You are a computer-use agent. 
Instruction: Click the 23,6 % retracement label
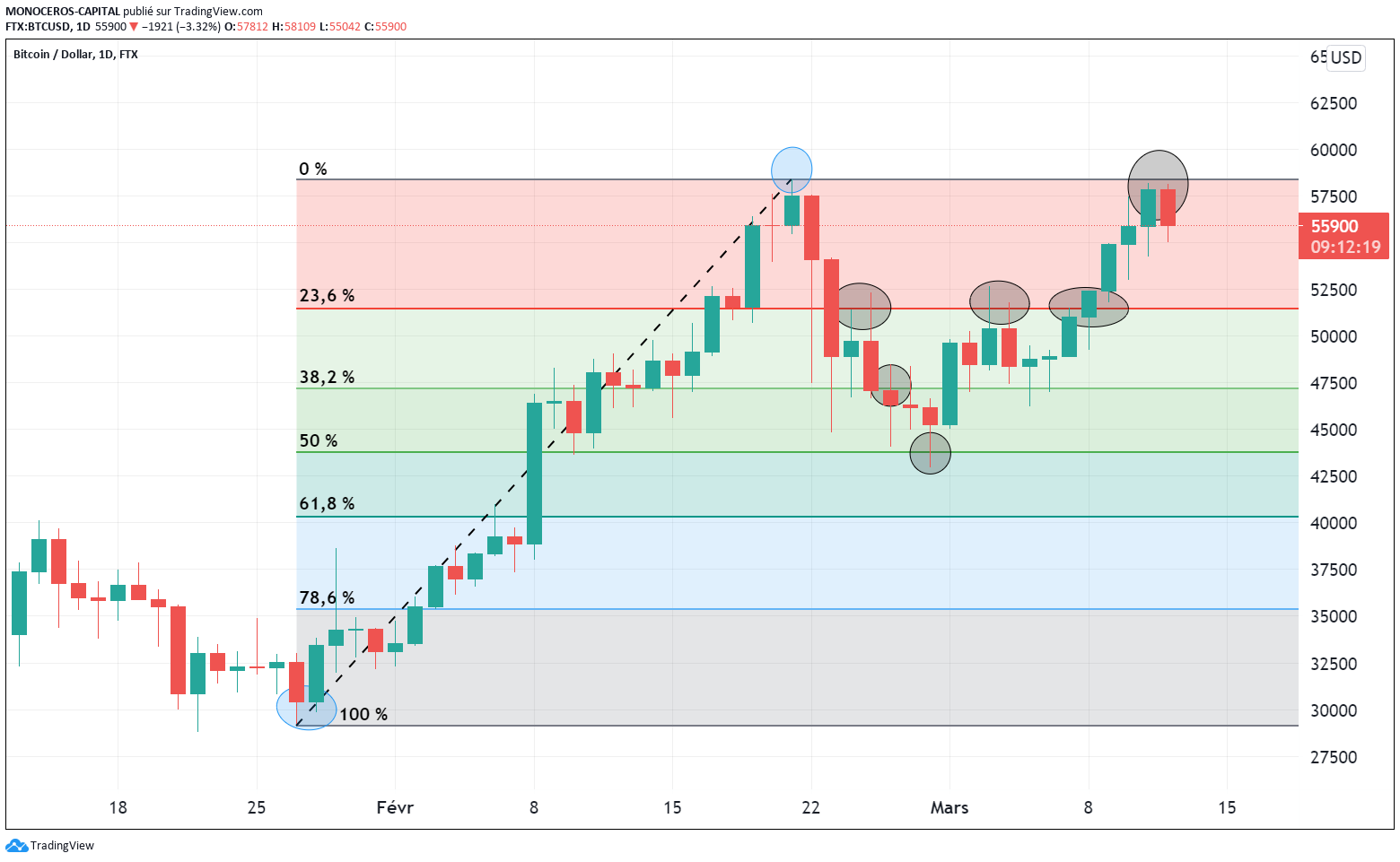pyautogui.click(x=327, y=296)
